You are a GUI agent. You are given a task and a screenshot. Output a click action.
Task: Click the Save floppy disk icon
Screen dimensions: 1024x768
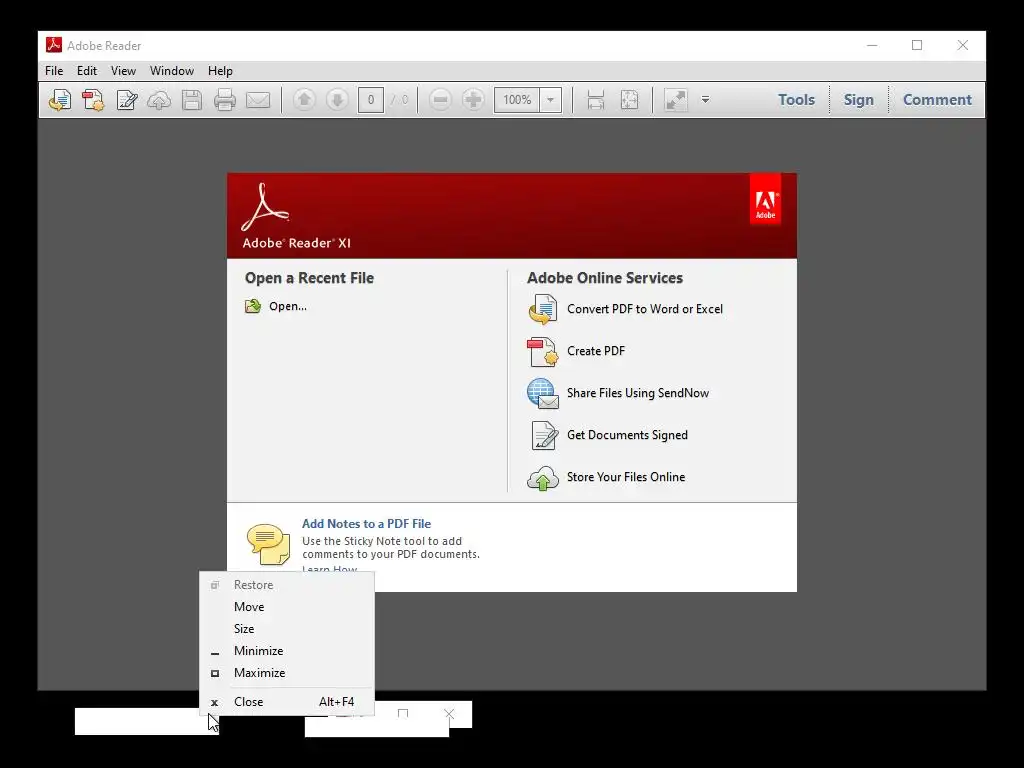pos(191,100)
